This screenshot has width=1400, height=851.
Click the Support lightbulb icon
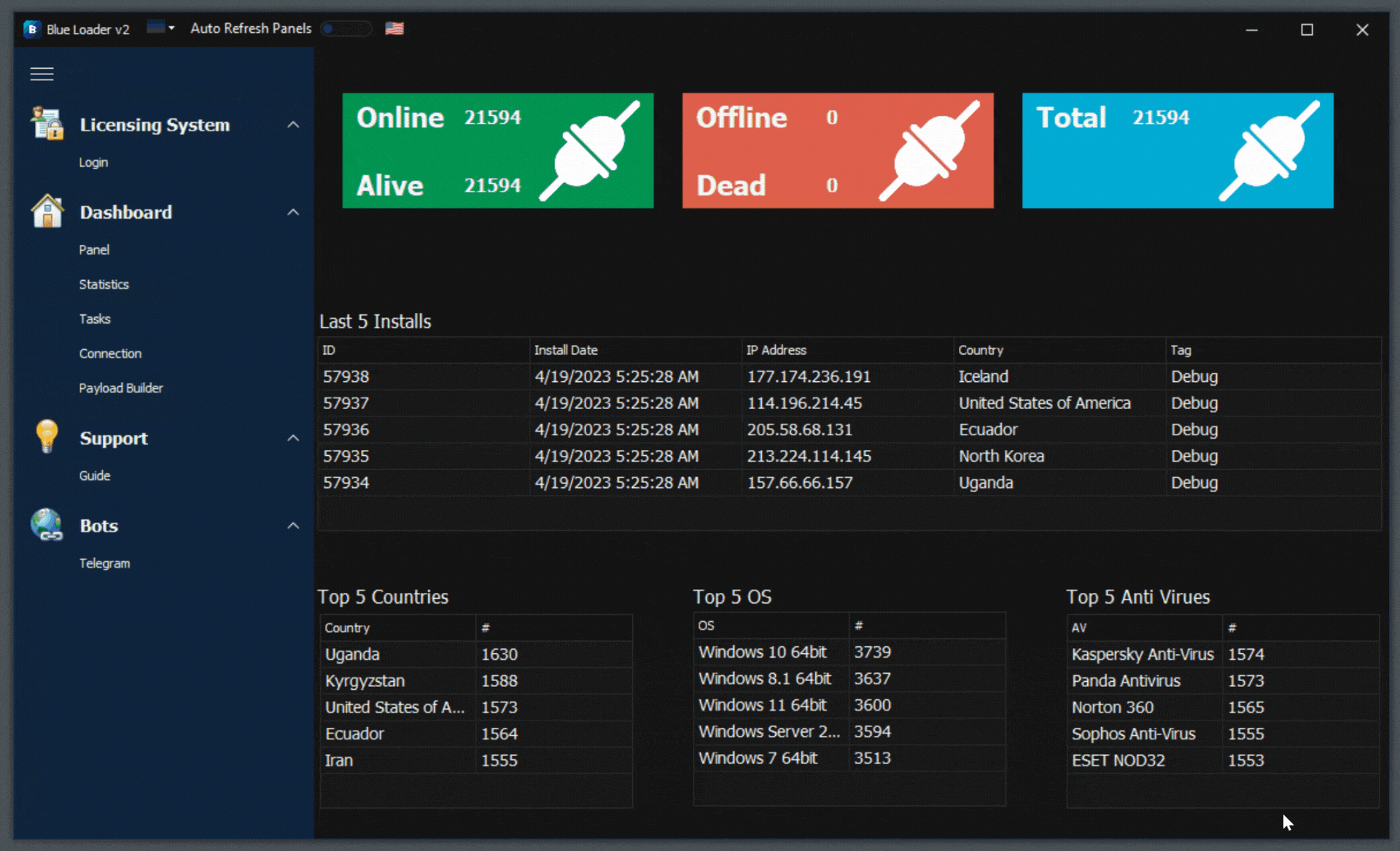coord(47,437)
